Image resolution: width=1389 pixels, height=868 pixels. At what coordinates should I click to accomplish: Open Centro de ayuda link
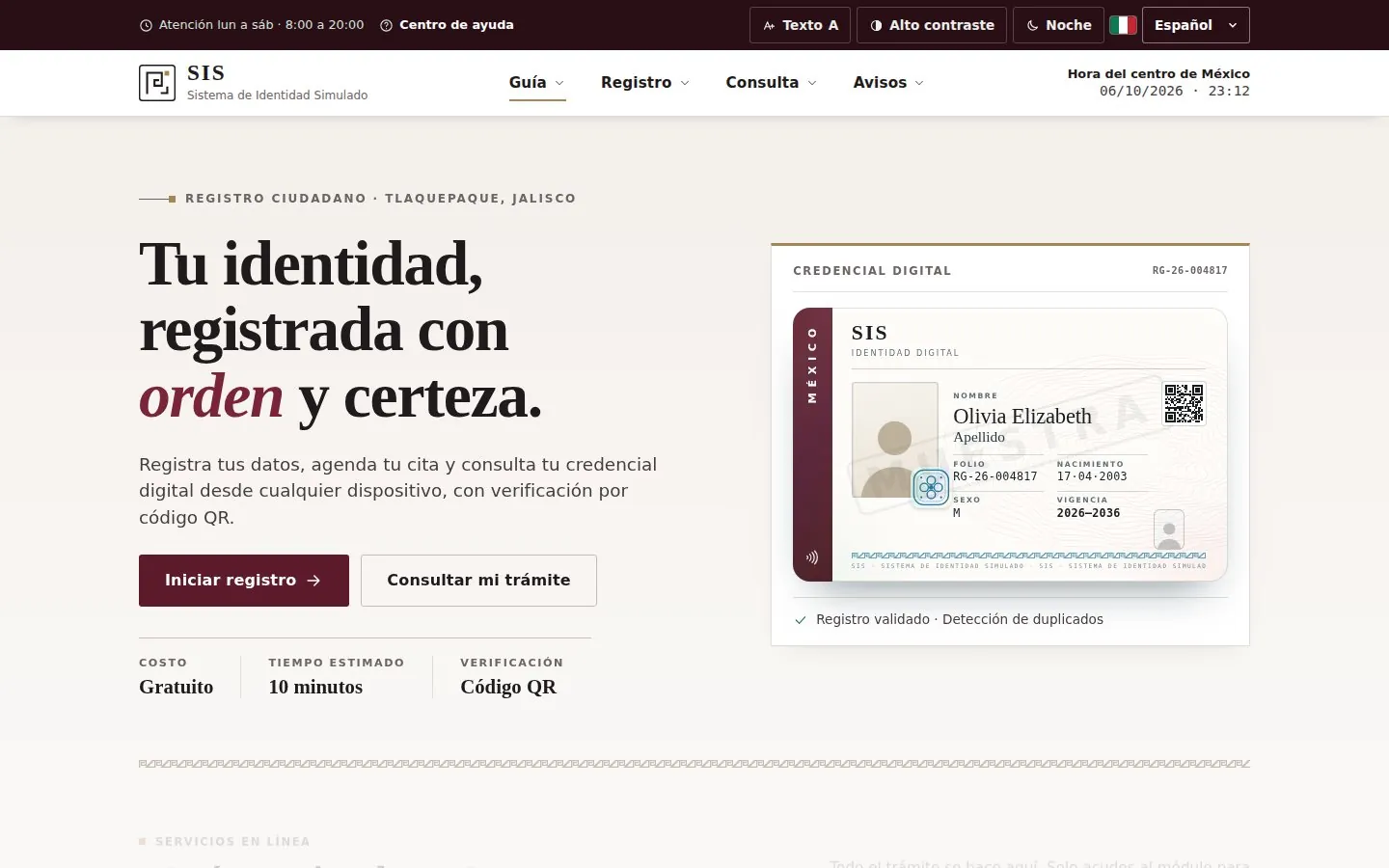(447, 25)
